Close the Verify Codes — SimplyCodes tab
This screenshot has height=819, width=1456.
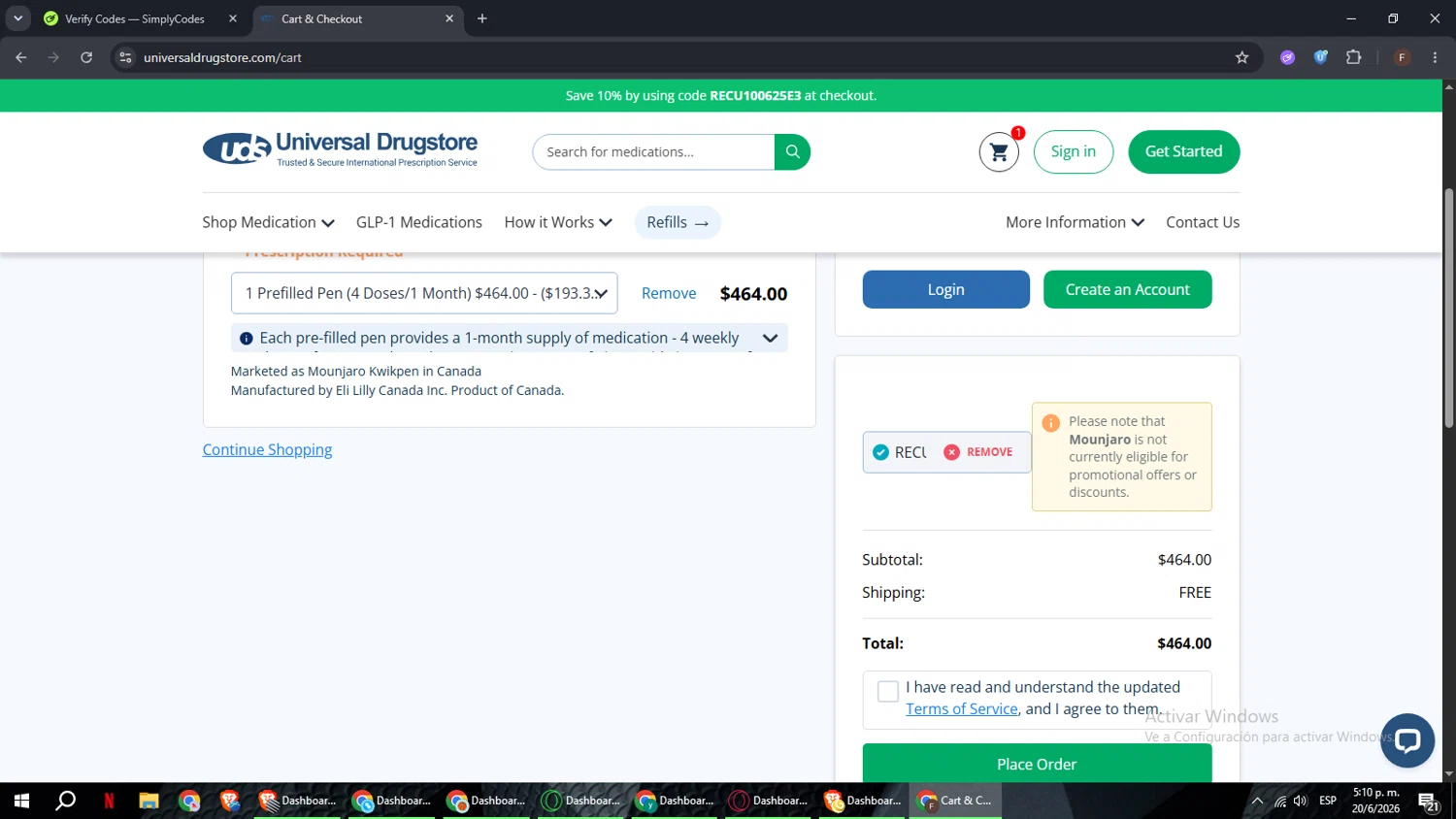pos(233,18)
